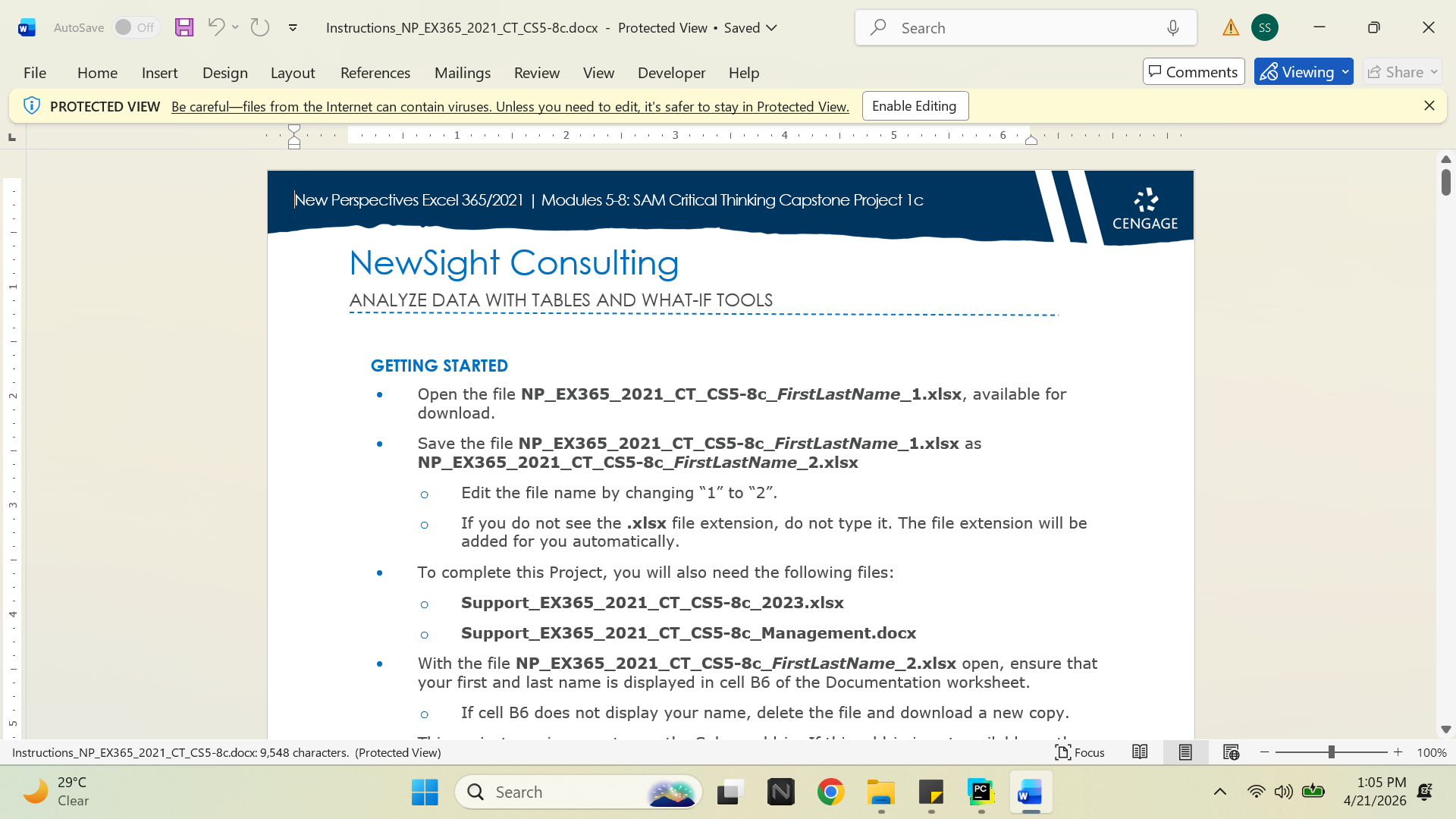This screenshot has width=1456, height=819.
Task: Expand the document title saved-status dropdown
Action: point(772,28)
